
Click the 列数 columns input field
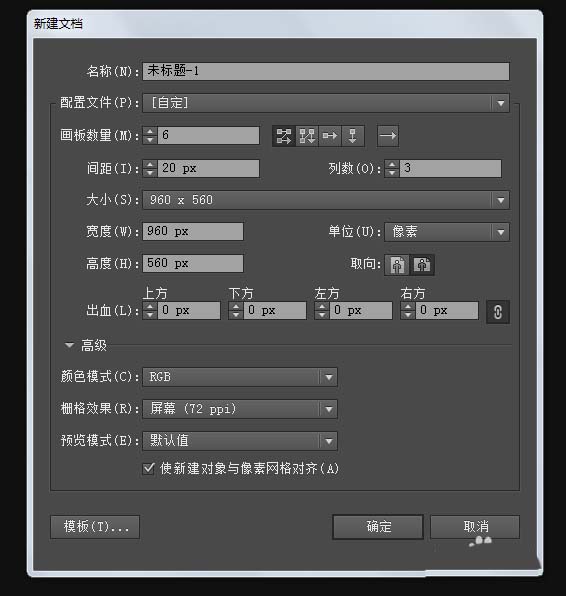click(450, 168)
